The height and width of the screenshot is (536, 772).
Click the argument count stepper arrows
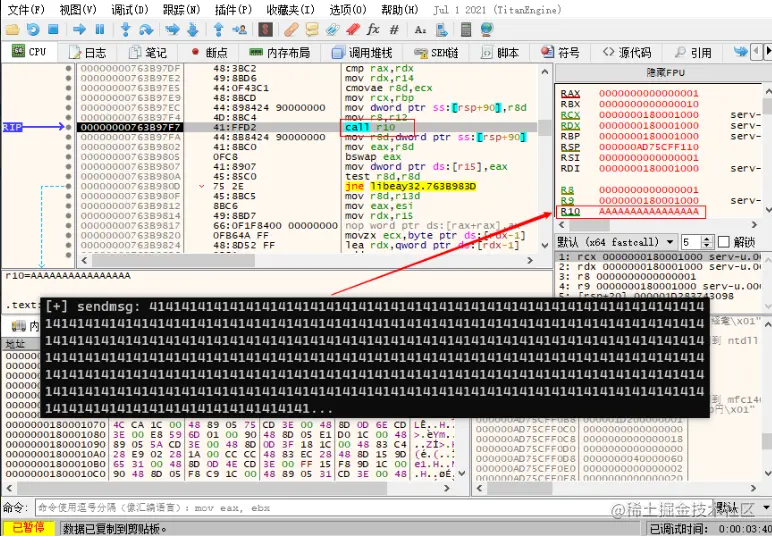coord(707,242)
